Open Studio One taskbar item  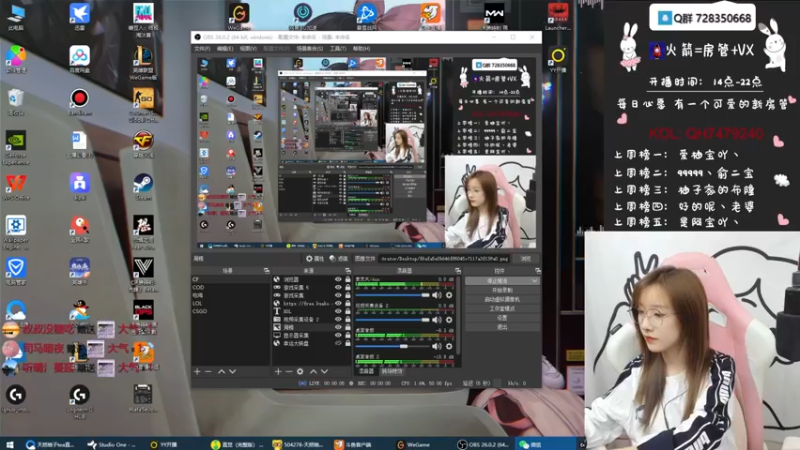click(x=111, y=444)
